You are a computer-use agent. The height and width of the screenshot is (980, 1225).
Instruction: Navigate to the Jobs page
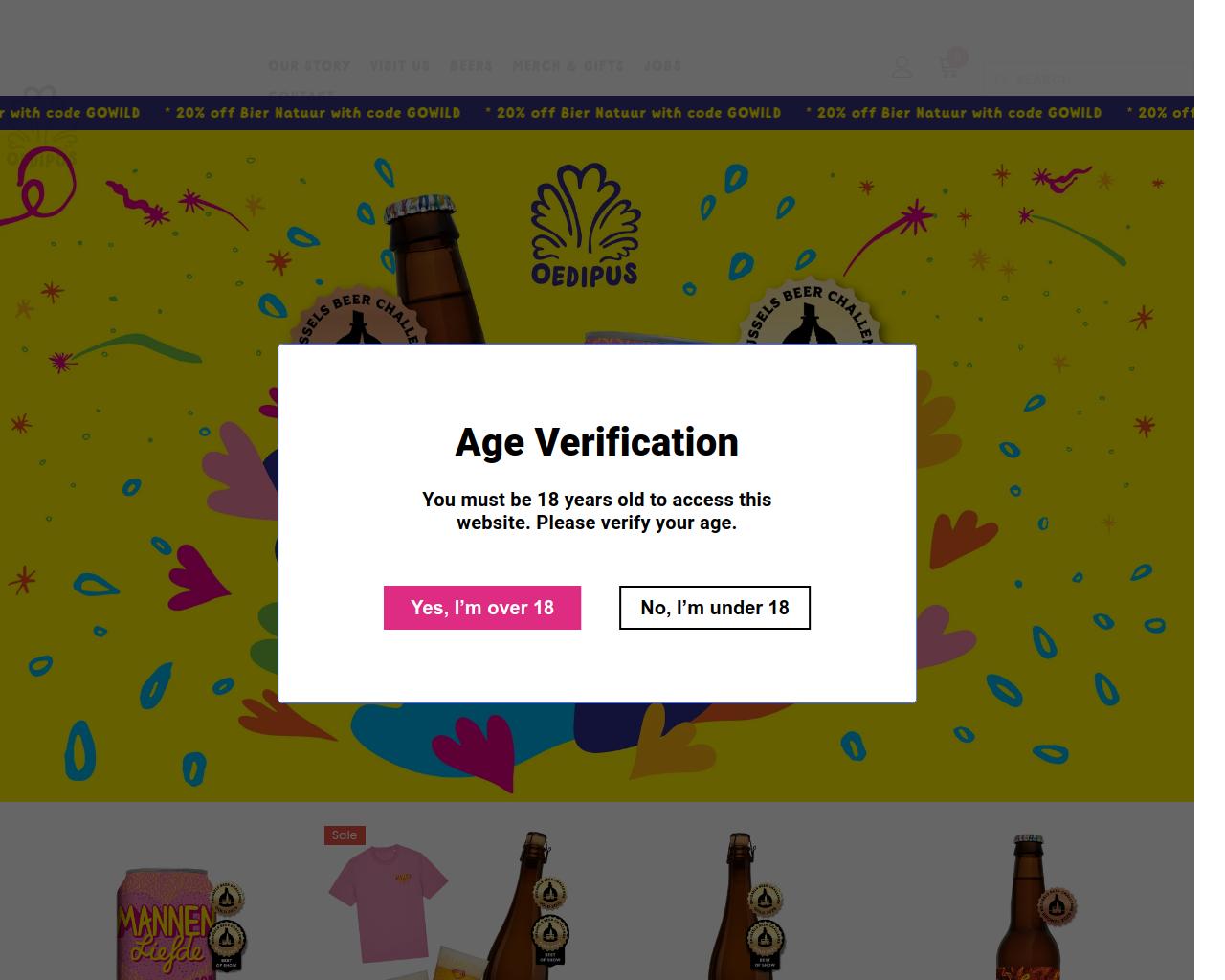pyautogui.click(x=662, y=66)
